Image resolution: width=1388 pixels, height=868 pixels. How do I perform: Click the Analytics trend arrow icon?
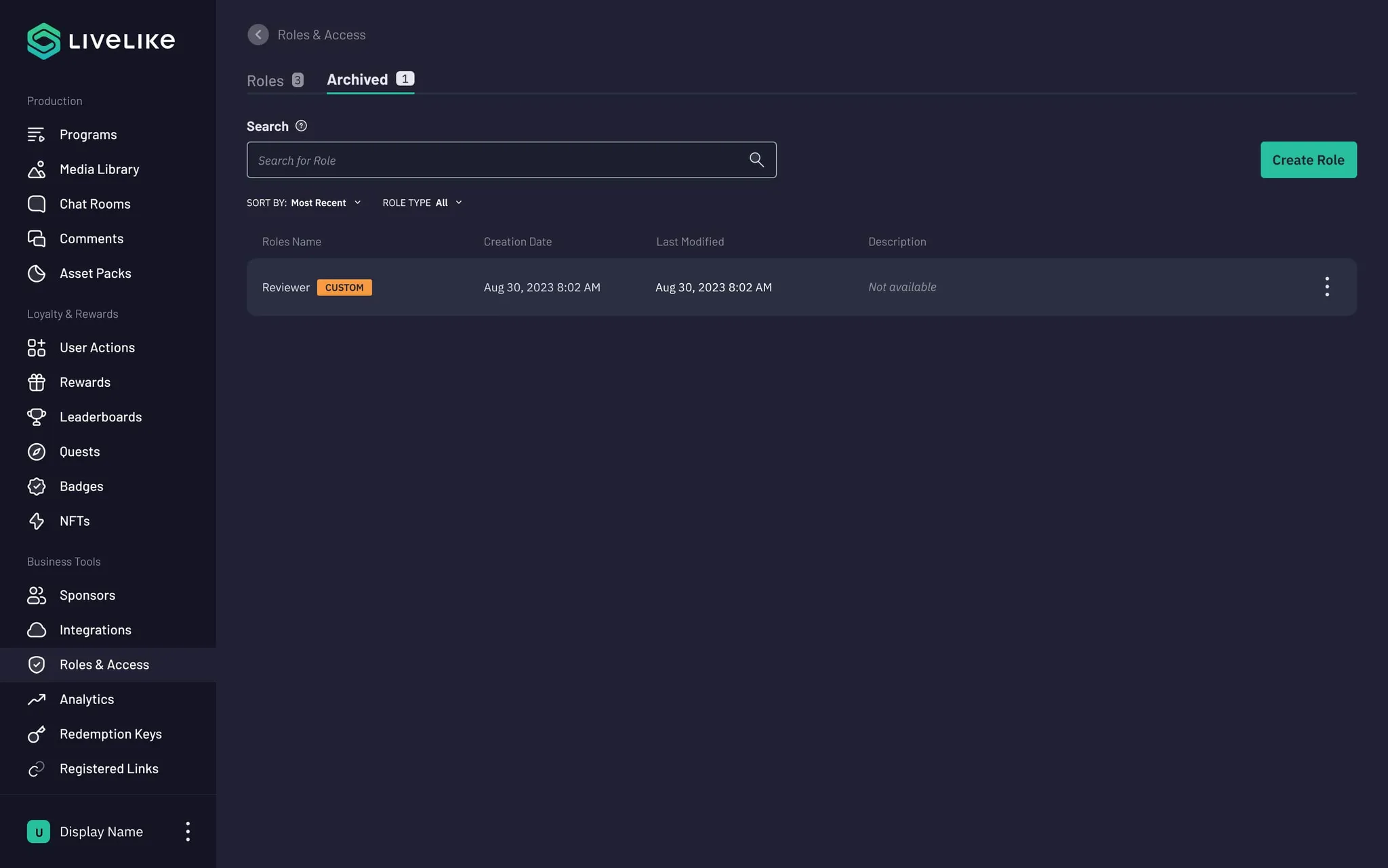(x=37, y=699)
